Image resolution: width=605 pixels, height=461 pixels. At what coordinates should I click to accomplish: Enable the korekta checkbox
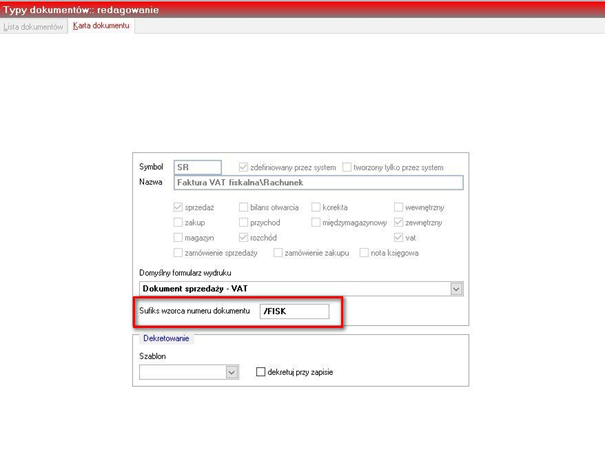316,207
